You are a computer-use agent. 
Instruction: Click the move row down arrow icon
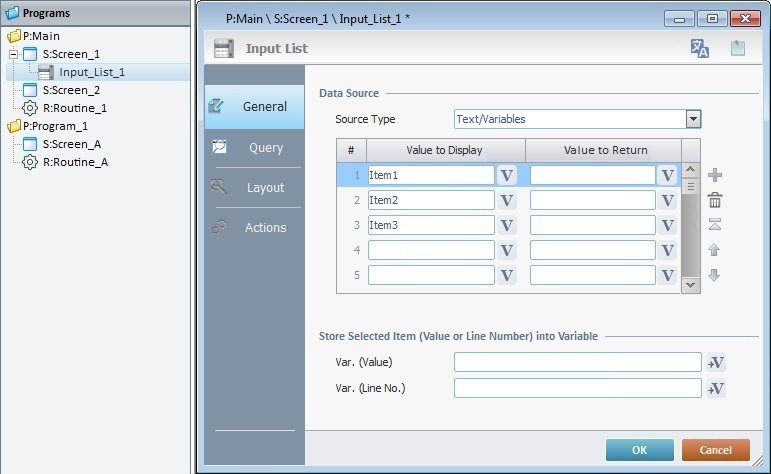[x=715, y=275]
